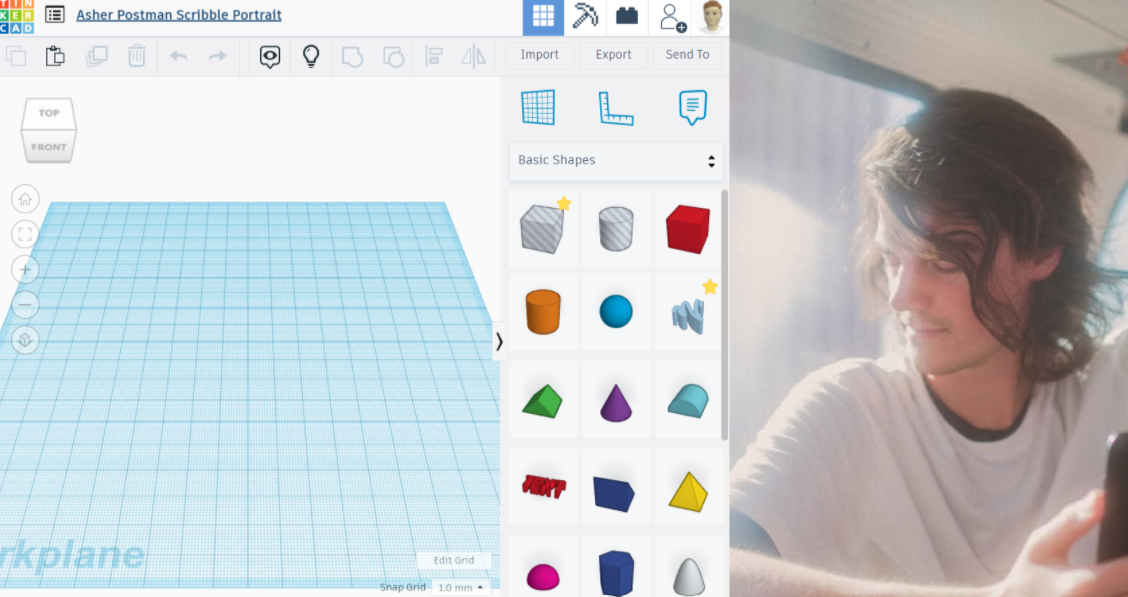Select the magenta Half Sphere shape
The image size is (1128, 597).
pyautogui.click(x=542, y=575)
